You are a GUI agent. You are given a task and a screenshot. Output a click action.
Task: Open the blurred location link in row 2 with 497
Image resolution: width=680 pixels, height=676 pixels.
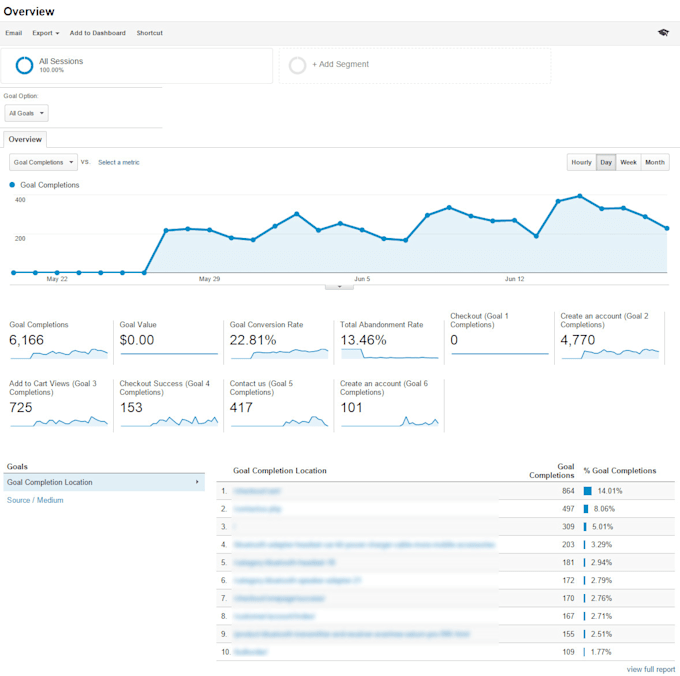tap(257, 509)
